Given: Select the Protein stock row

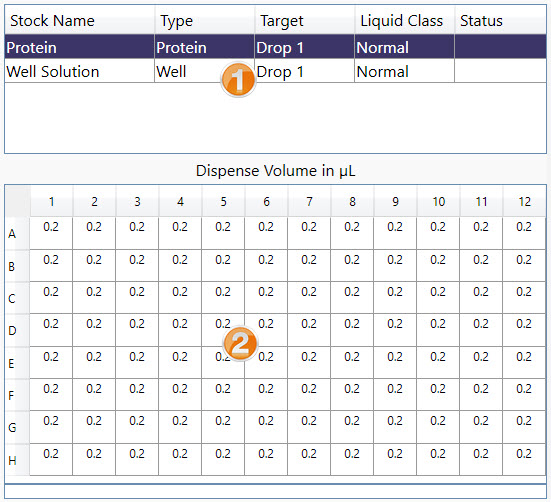Looking at the screenshot, I should [276, 47].
